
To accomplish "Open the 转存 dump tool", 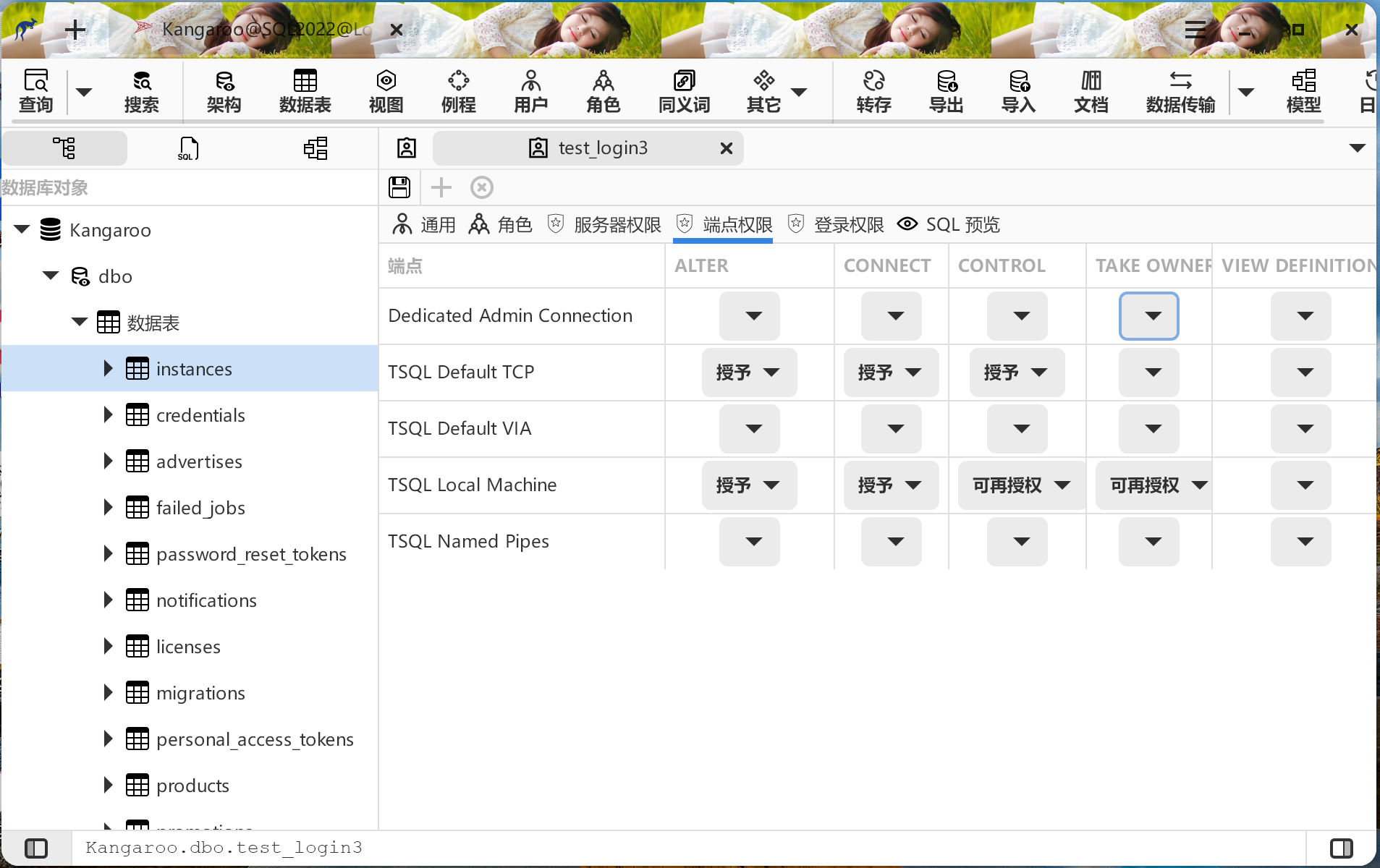I will tap(873, 91).
